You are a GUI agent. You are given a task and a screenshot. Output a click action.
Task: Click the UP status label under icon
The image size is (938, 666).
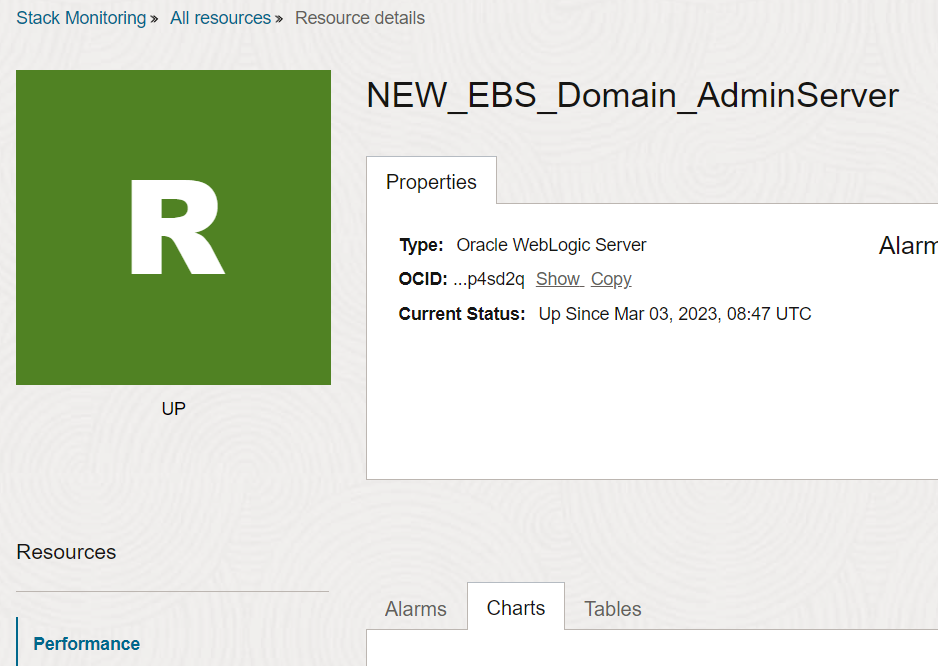tap(173, 409)
